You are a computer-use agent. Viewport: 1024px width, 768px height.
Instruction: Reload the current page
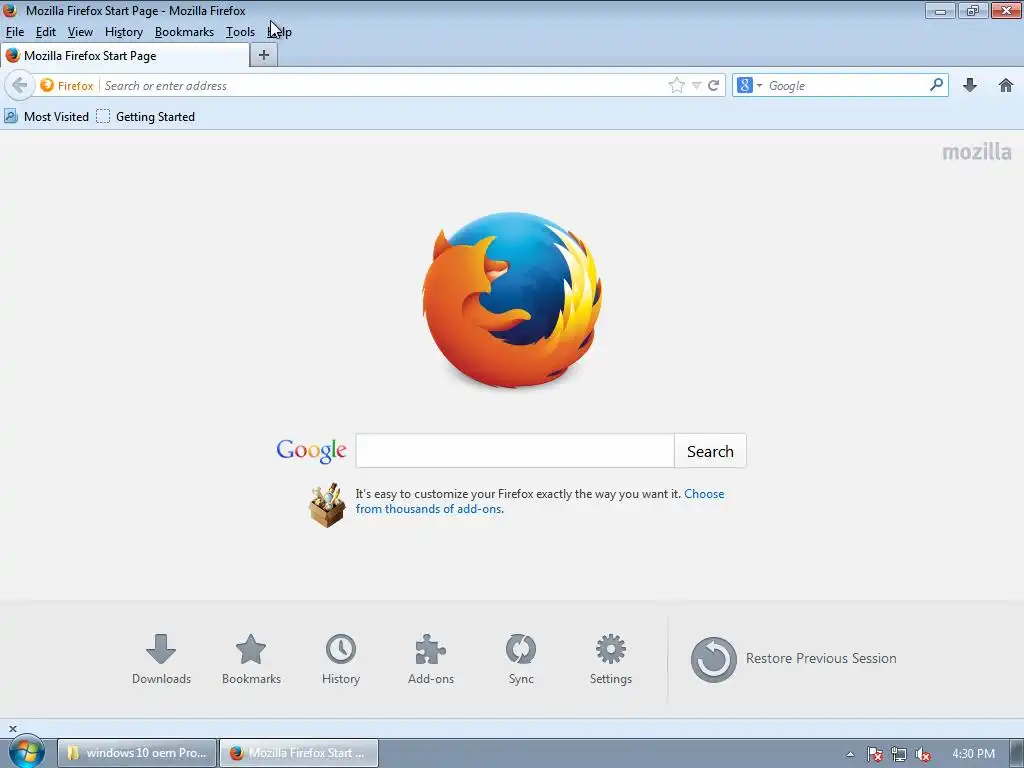pos(714,86)
